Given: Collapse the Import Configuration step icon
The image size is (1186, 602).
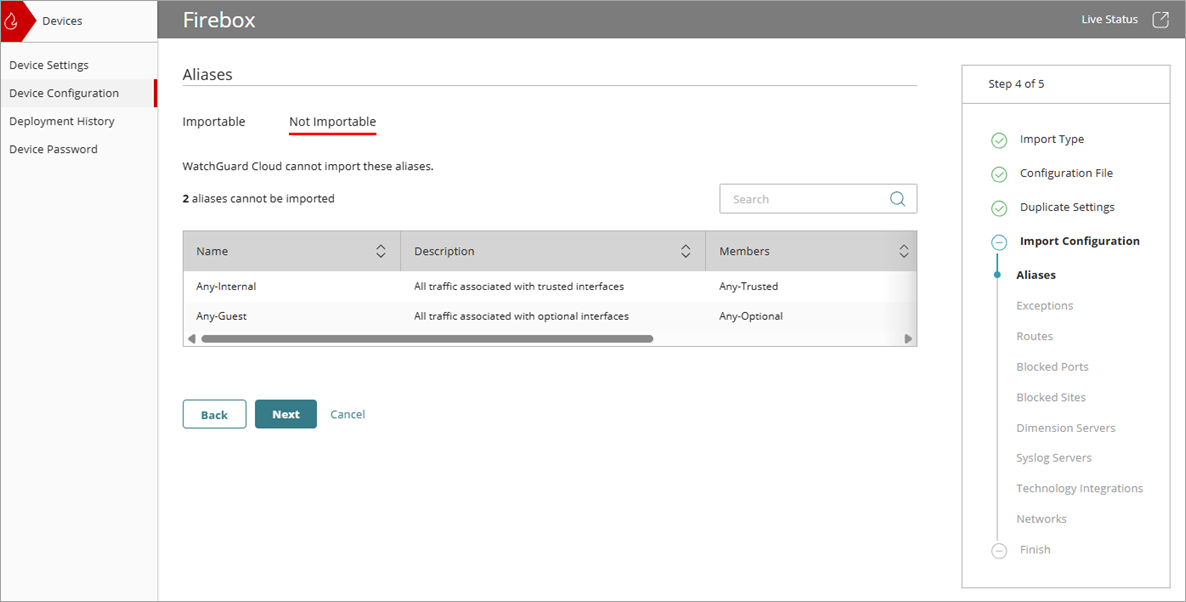Looking at the screenshot, I should (x=999, y=242).
